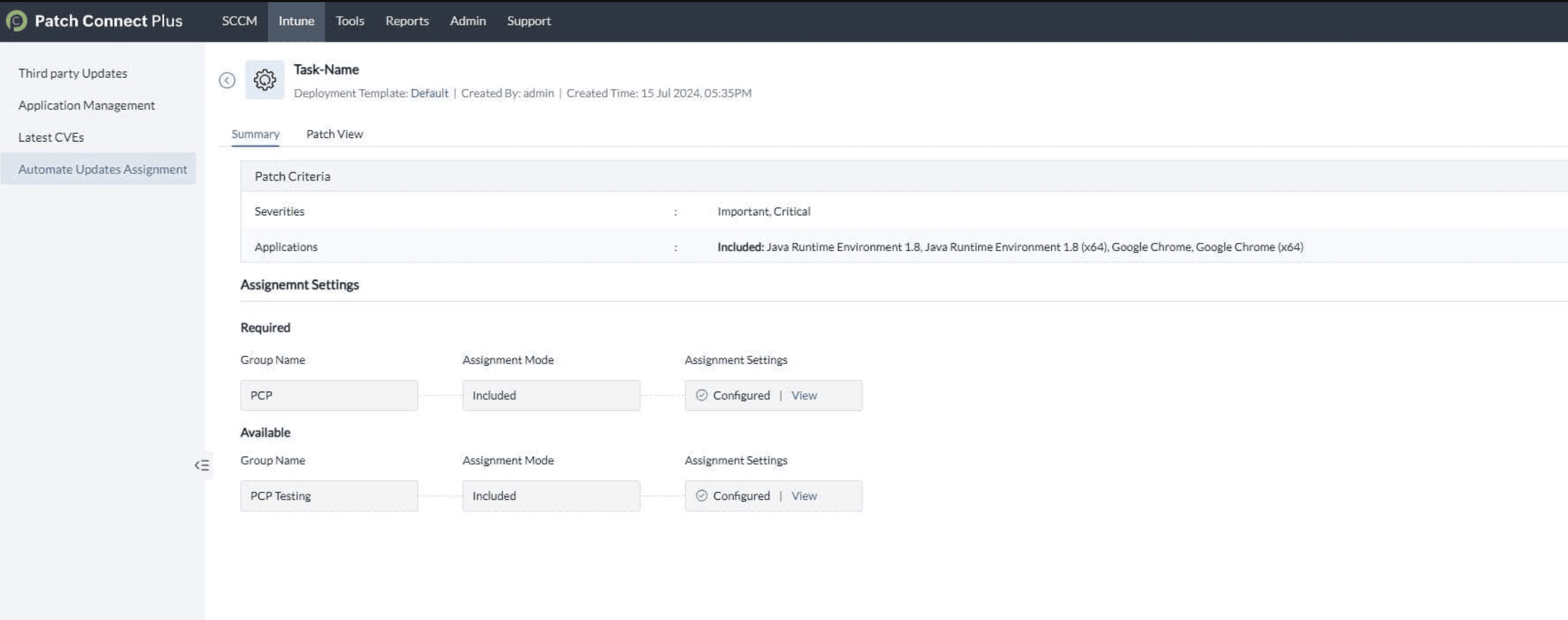Click the task gear settings icon
This screenshot has width=1568, height=620.
point(265,80)
